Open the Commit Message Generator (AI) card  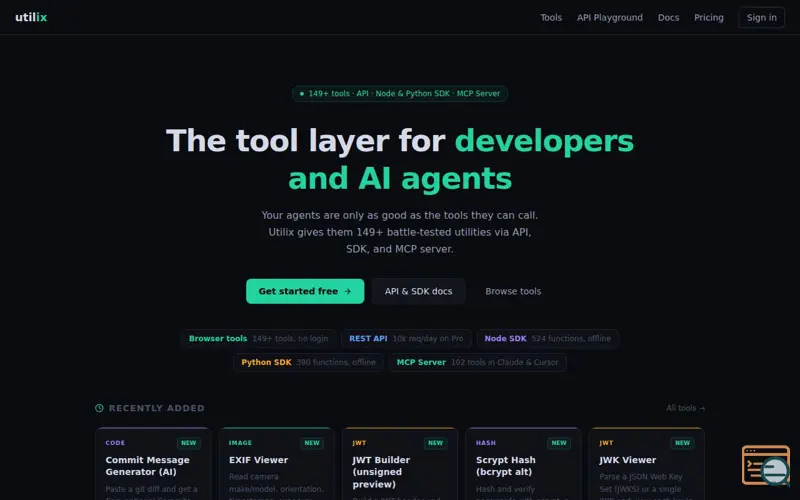[153, 464]
